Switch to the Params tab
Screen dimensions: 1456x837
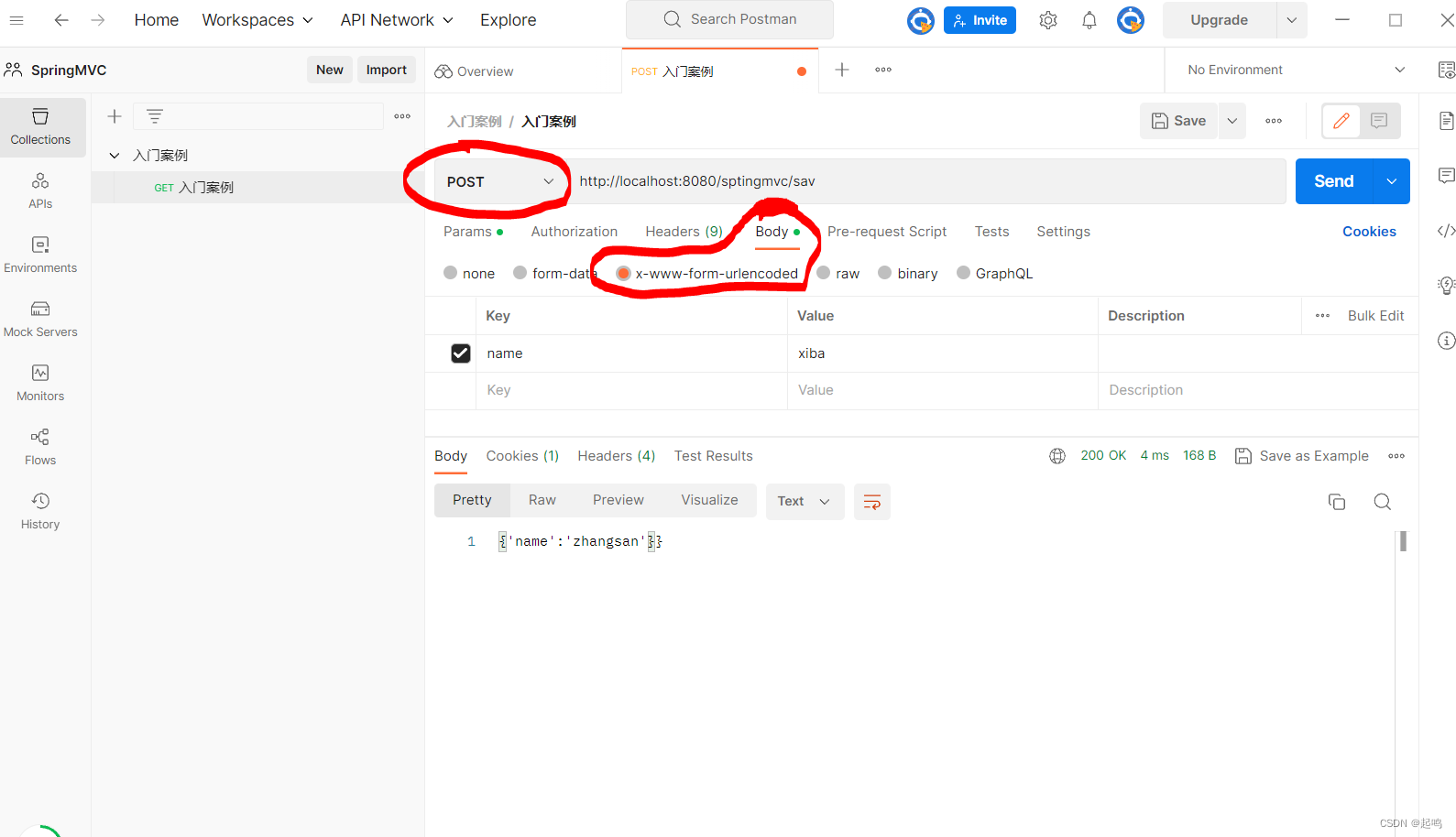(473, 232)
